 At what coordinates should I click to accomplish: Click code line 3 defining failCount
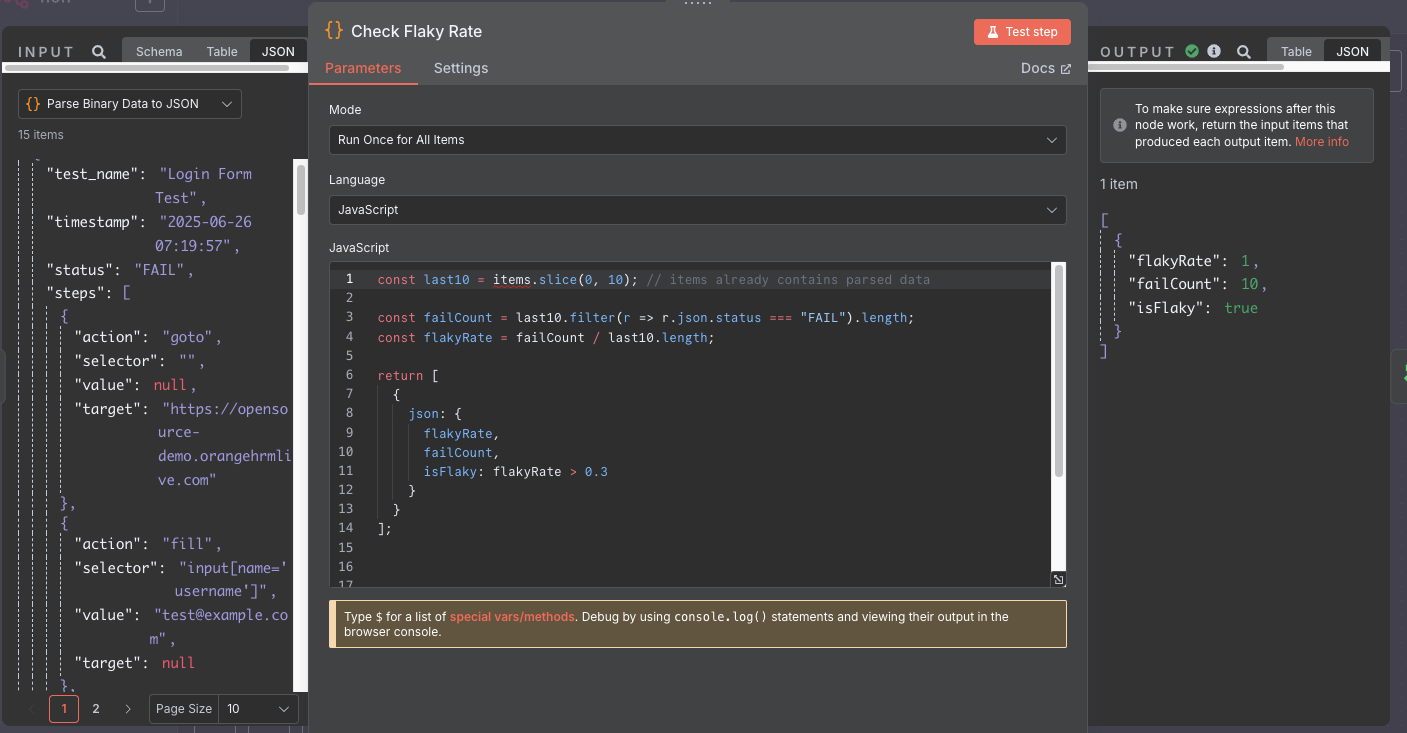tap(646, 318)
